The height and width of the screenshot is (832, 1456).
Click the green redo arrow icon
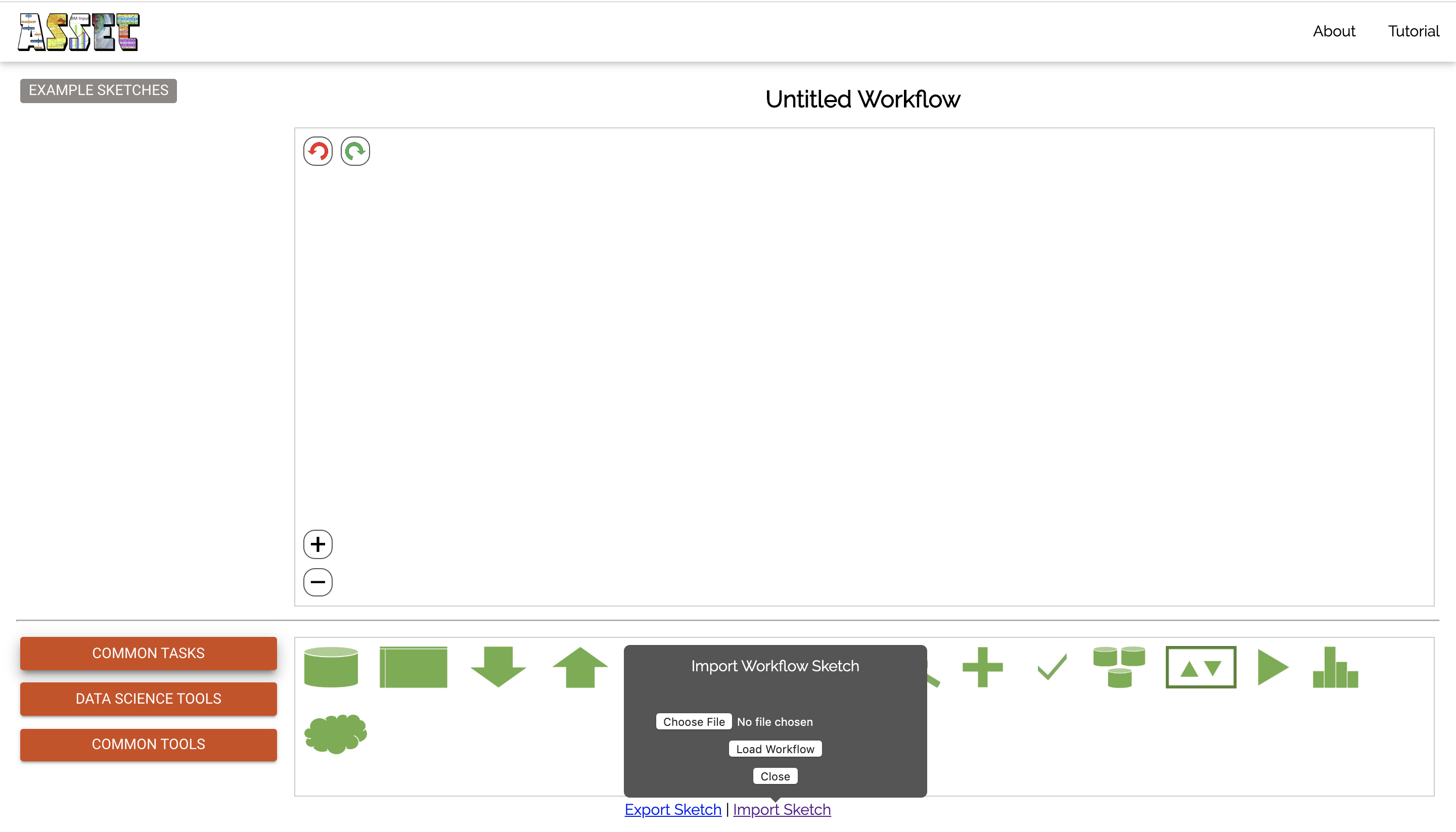click(355, 152)
